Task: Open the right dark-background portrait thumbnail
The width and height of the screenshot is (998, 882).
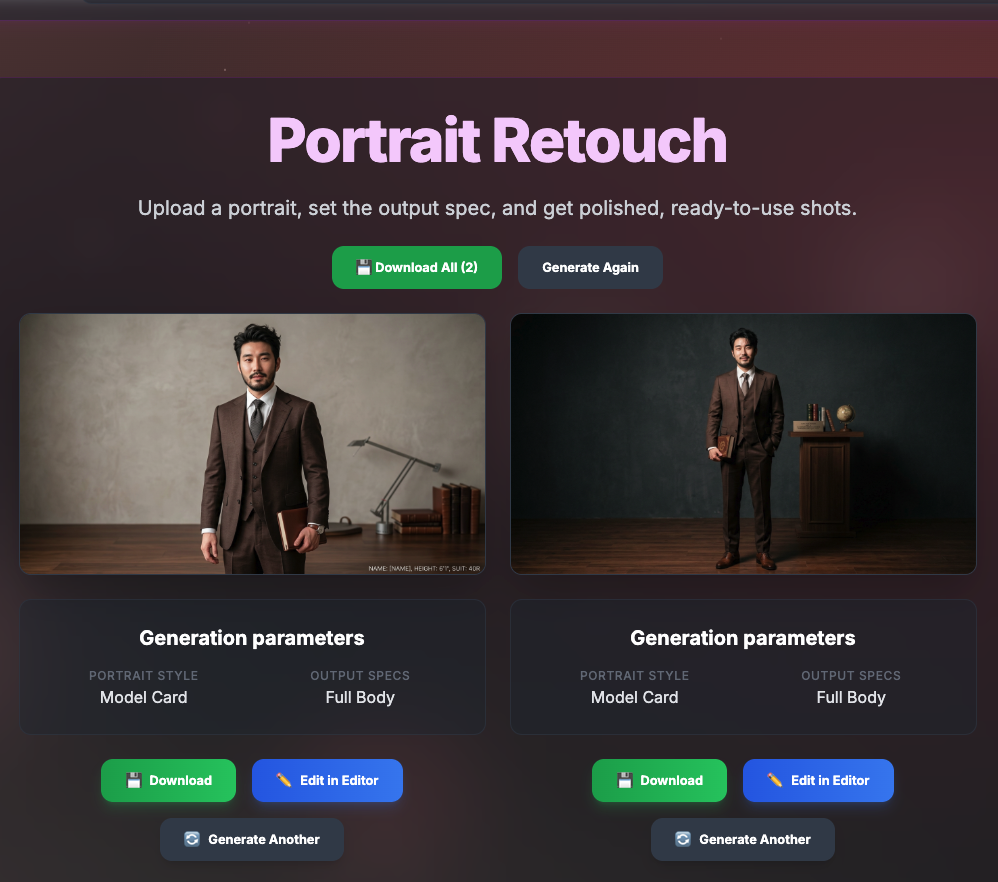Action: click(743, 444)
